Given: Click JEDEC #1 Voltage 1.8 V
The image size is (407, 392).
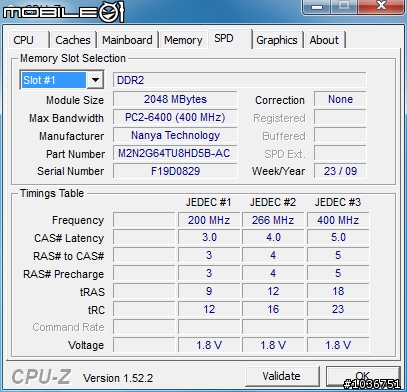Looking at the screenshot, I should point(209,345).
